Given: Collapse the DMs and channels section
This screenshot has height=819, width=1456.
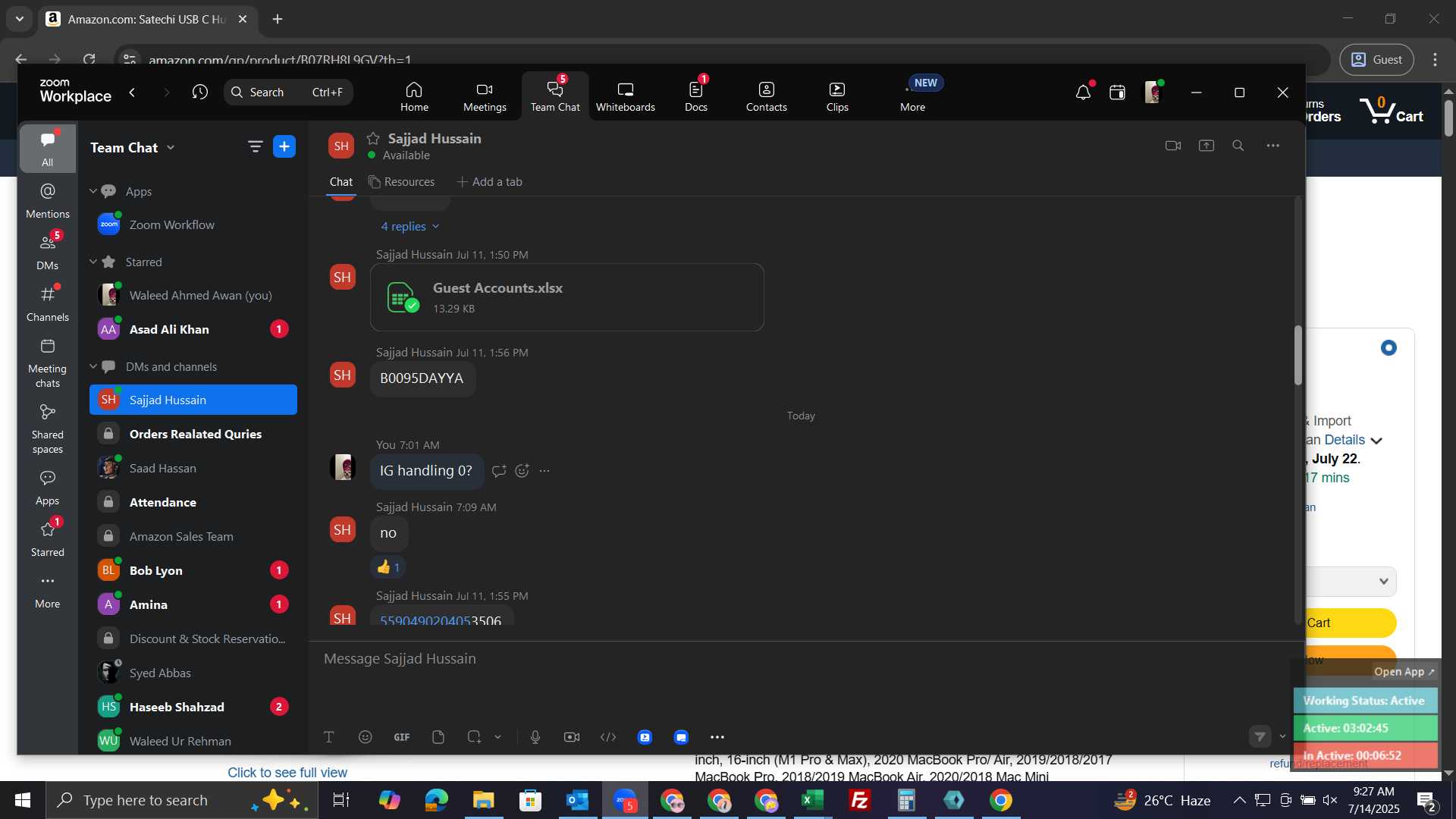Looking at the screenshot, I should [x=93, y=366].
